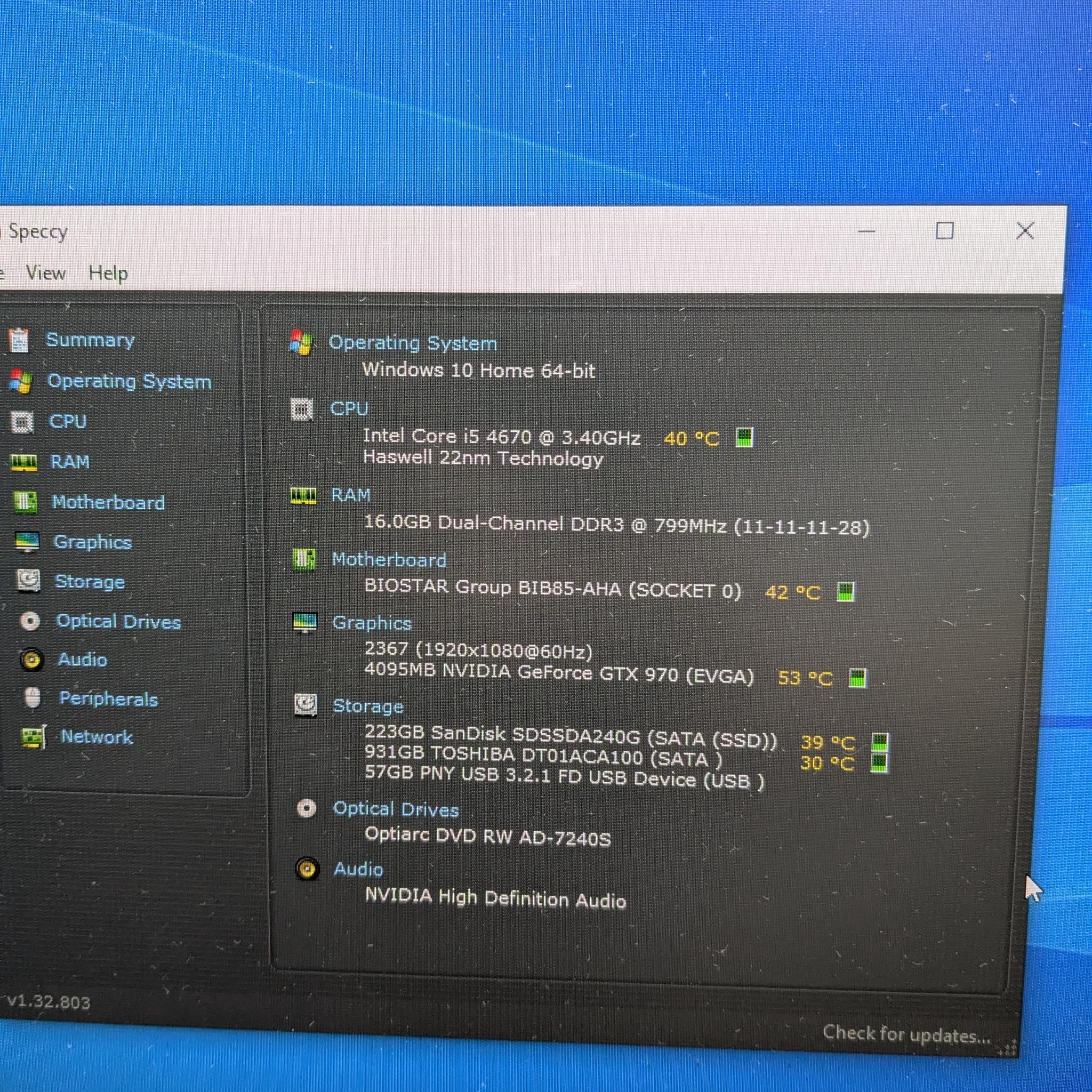Open the RAM module icon in sidebar

tap(24, 462)
